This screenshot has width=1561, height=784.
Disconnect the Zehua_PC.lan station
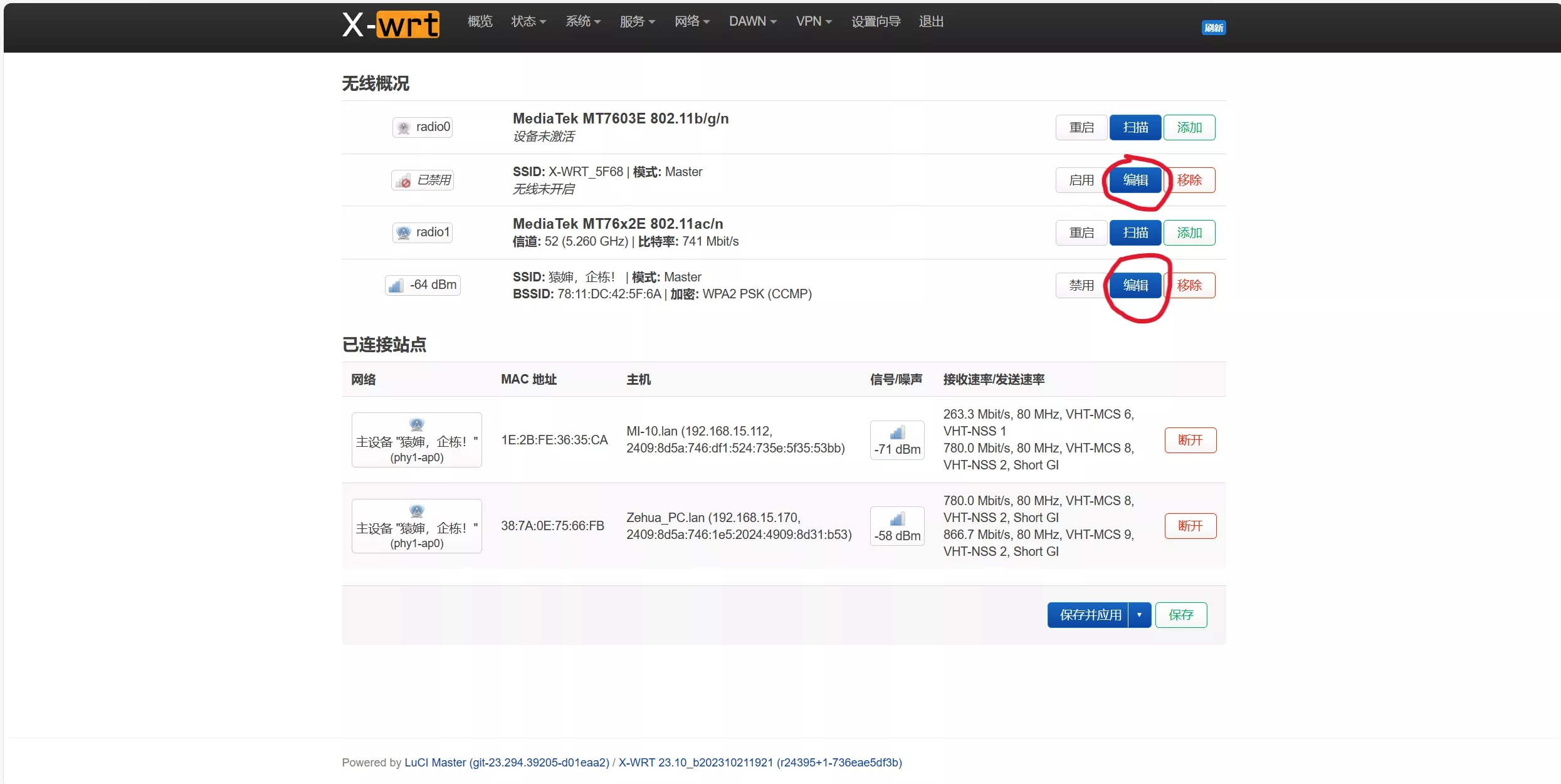pos(1190,526)
